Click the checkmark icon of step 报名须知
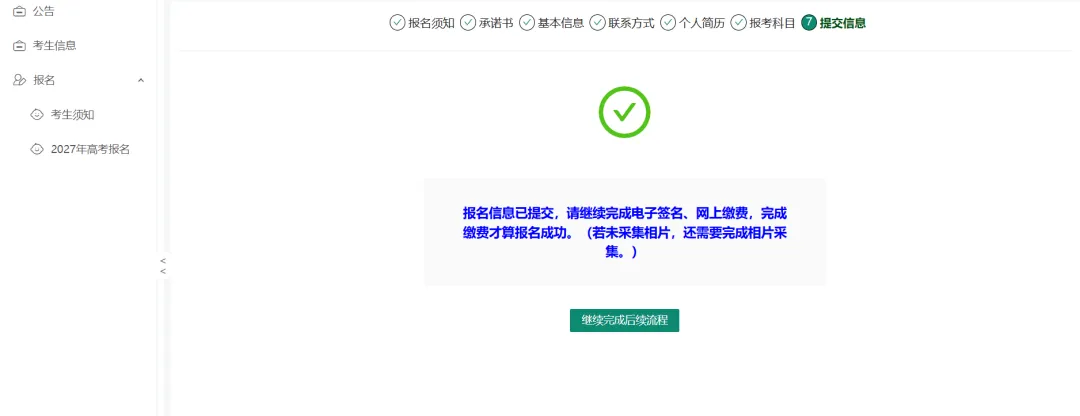 pyautogui.click(x=397, y=23)
